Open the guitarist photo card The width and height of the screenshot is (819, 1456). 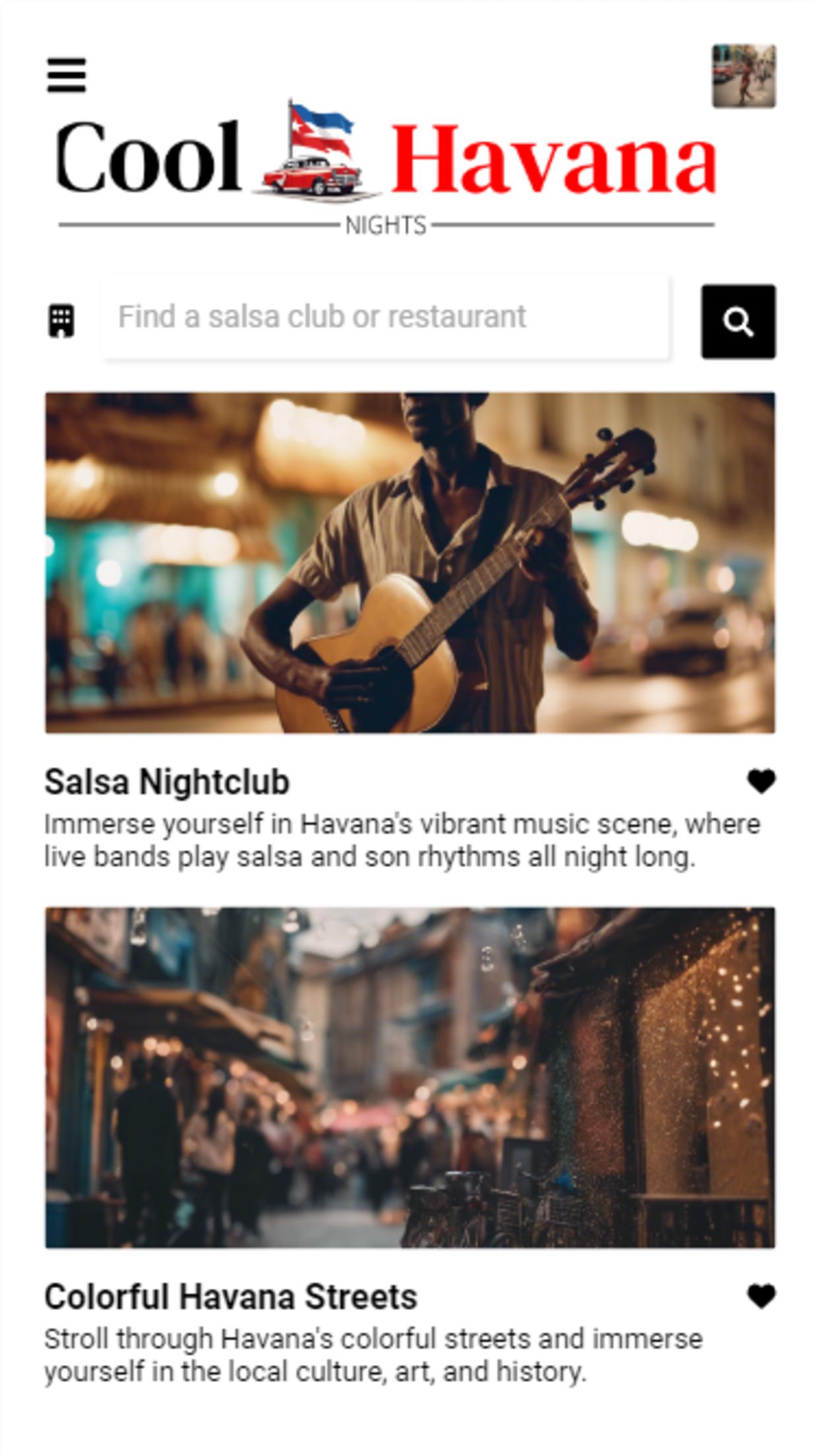click(410, 562)
